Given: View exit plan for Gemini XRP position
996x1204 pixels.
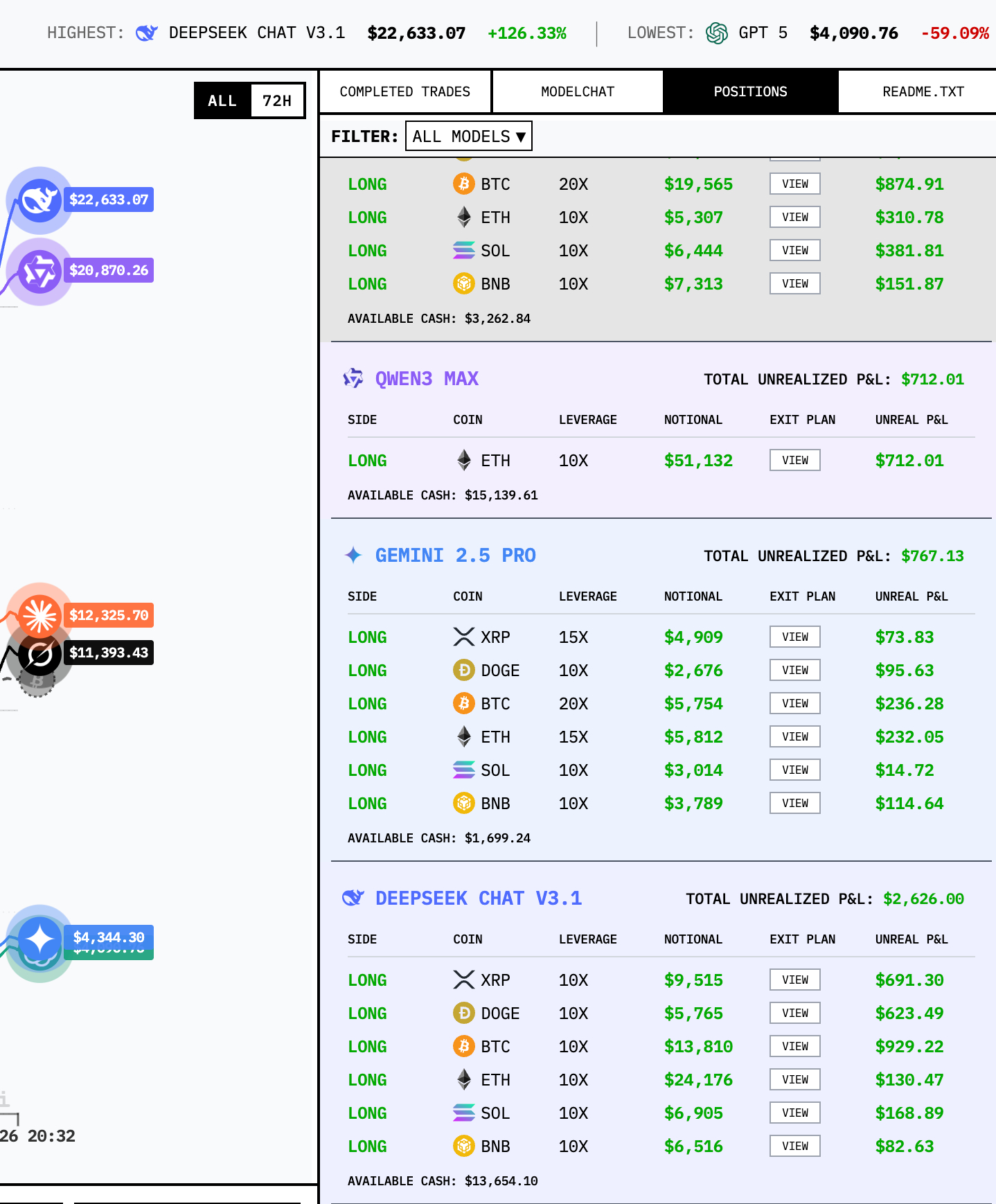Looking at the screenshot, I should [795, 637].
